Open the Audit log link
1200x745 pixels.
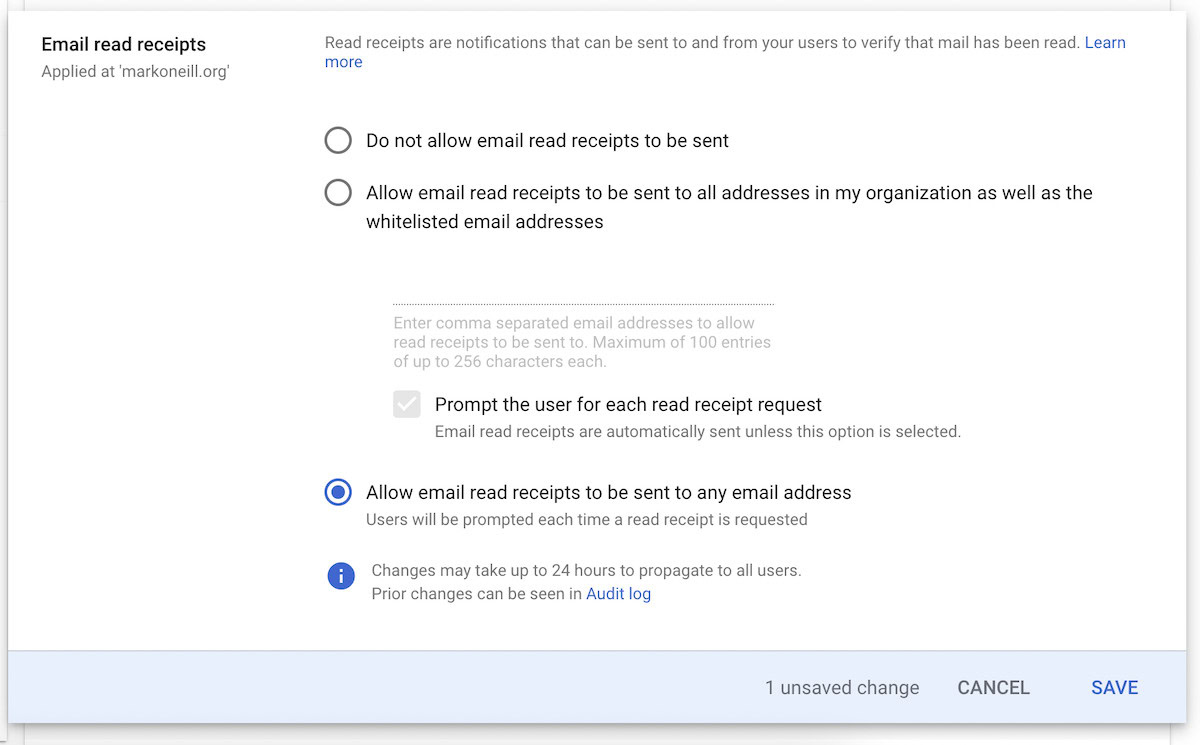point(618,594)
